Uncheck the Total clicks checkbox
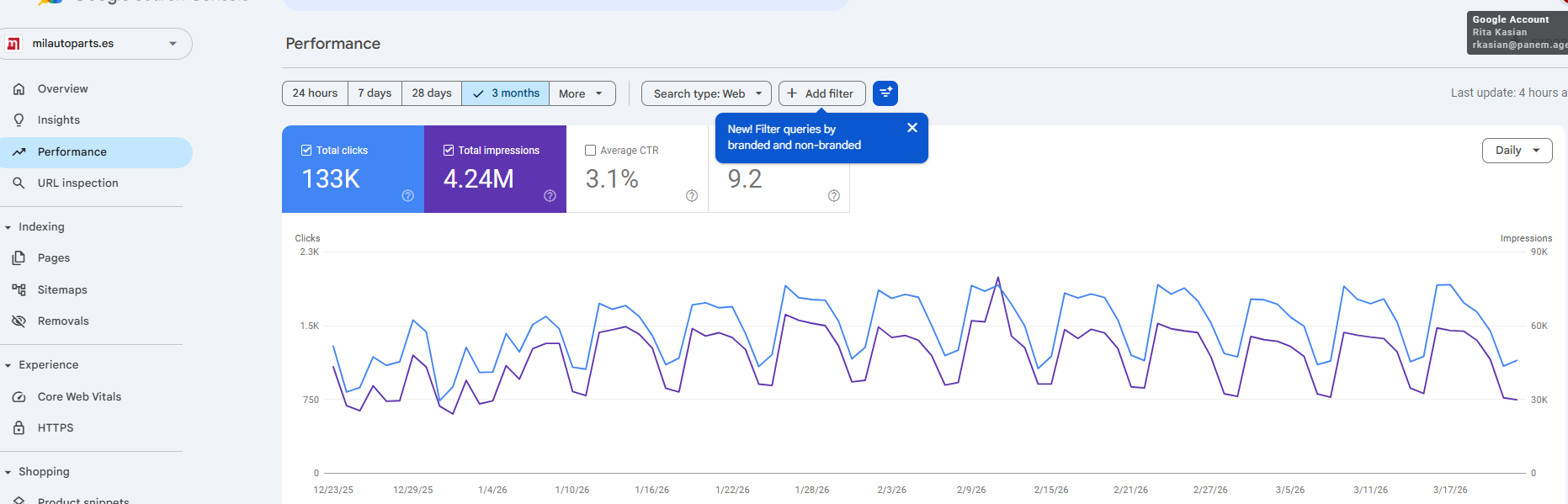1568x504 pixels. click(306, 151)
